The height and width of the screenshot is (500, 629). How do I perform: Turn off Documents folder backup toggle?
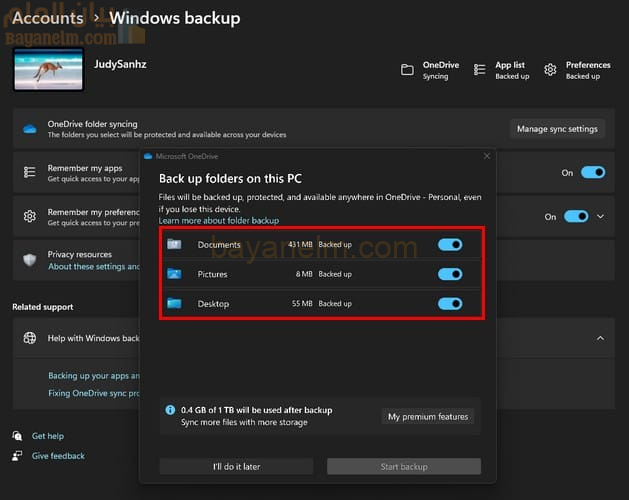[x=450, y=245]
